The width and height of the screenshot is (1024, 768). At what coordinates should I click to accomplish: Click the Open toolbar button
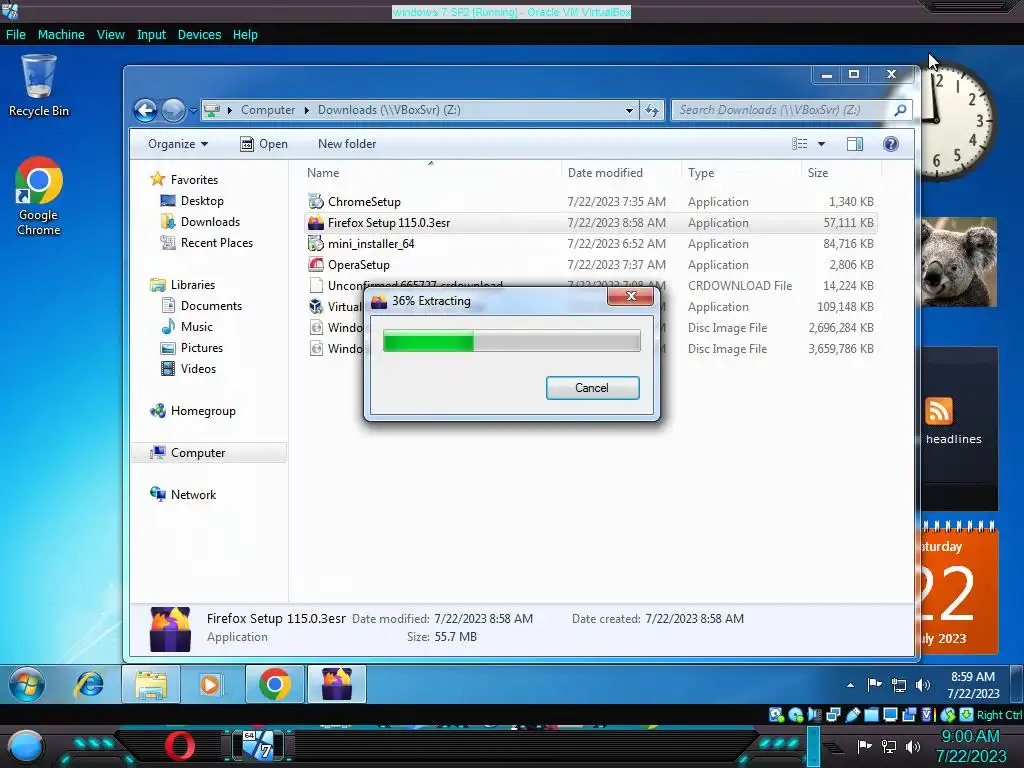pyautogui.click(x=264, y=144)
